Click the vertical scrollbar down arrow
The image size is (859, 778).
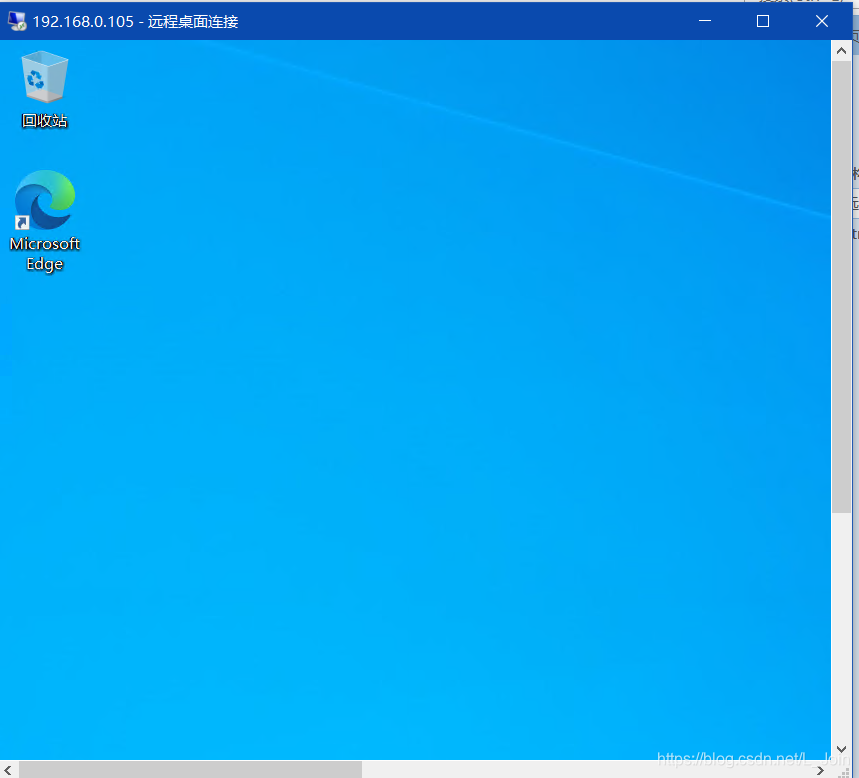point(841,750)
